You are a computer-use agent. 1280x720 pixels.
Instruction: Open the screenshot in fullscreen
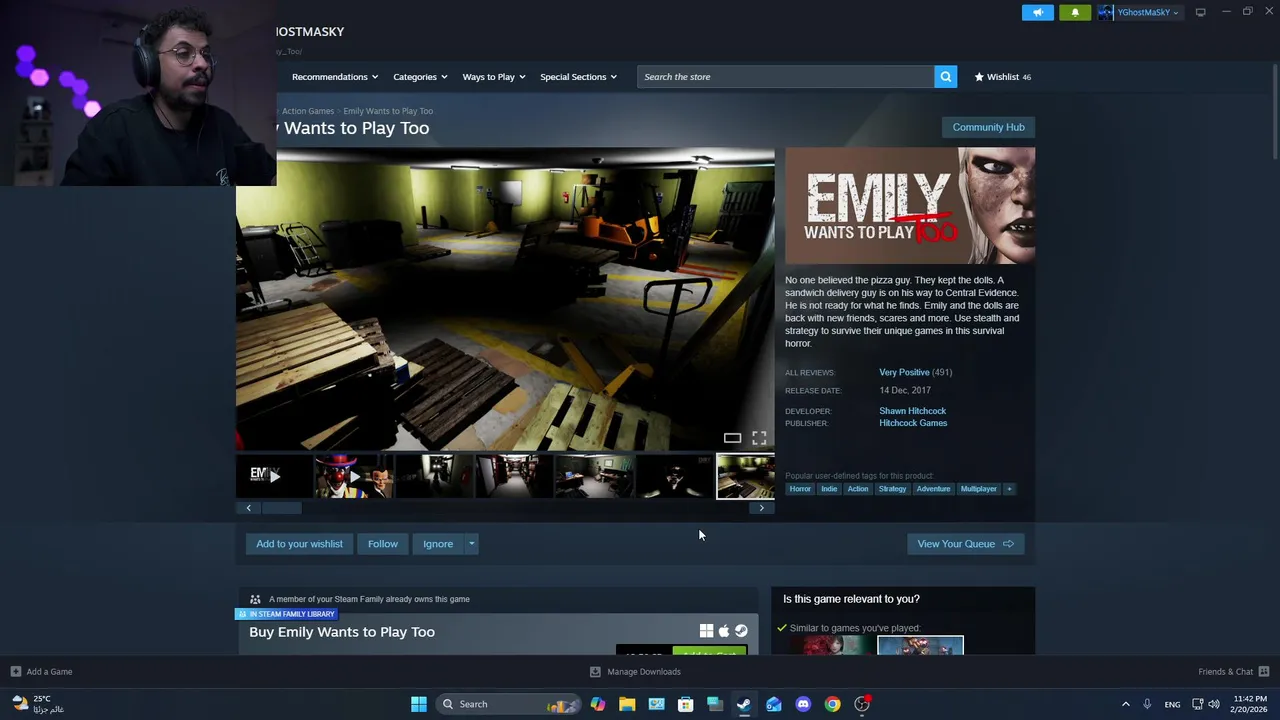click(x=759, y=438)
